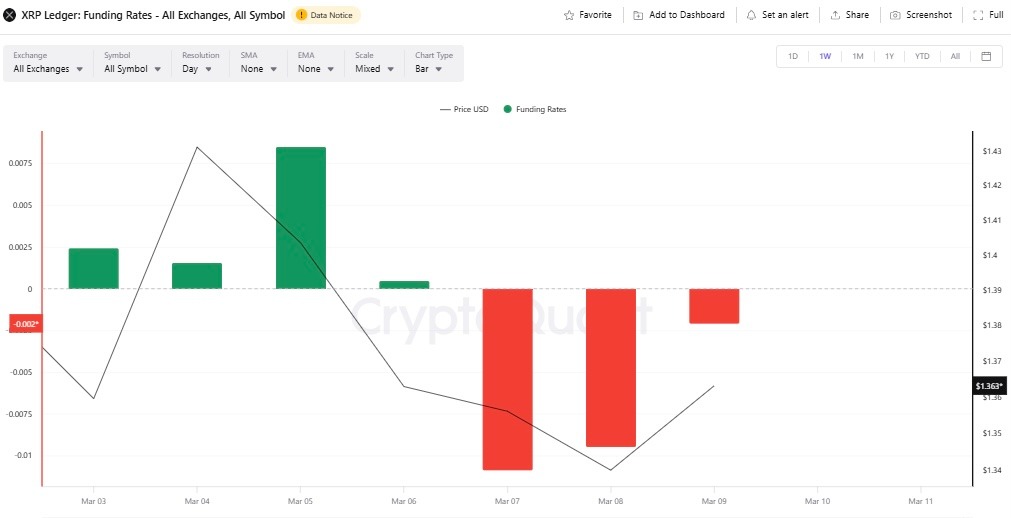Viewport: 1011px width, 518px height.
Task: Toggle Funding Rates legend series
Action: click(535, 109)
